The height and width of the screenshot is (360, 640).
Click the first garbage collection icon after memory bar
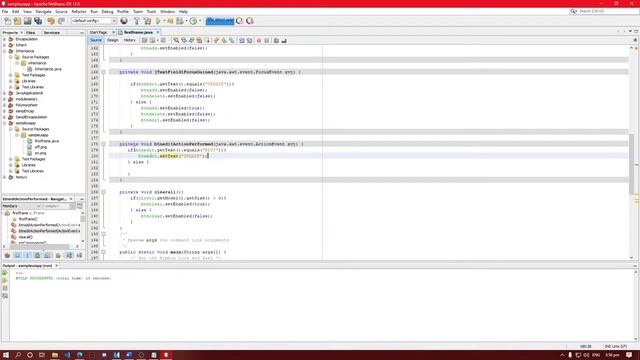coord(240,21)
